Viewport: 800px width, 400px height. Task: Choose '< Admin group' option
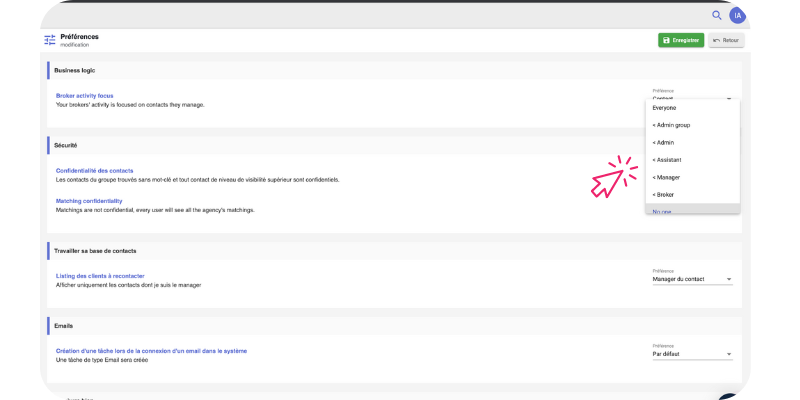pyautogui.click(x=671, y=125)
